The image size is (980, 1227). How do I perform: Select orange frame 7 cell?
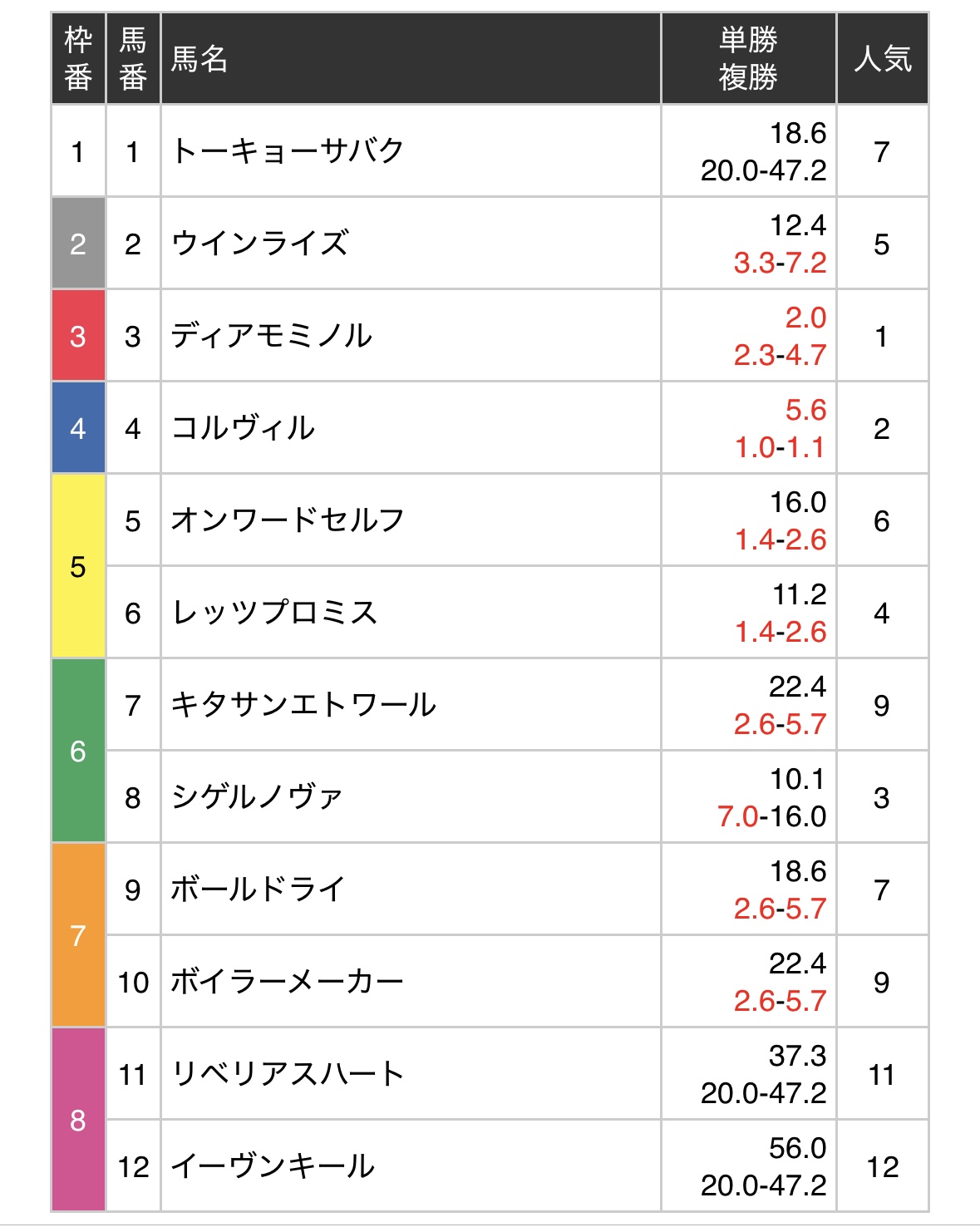78,935
